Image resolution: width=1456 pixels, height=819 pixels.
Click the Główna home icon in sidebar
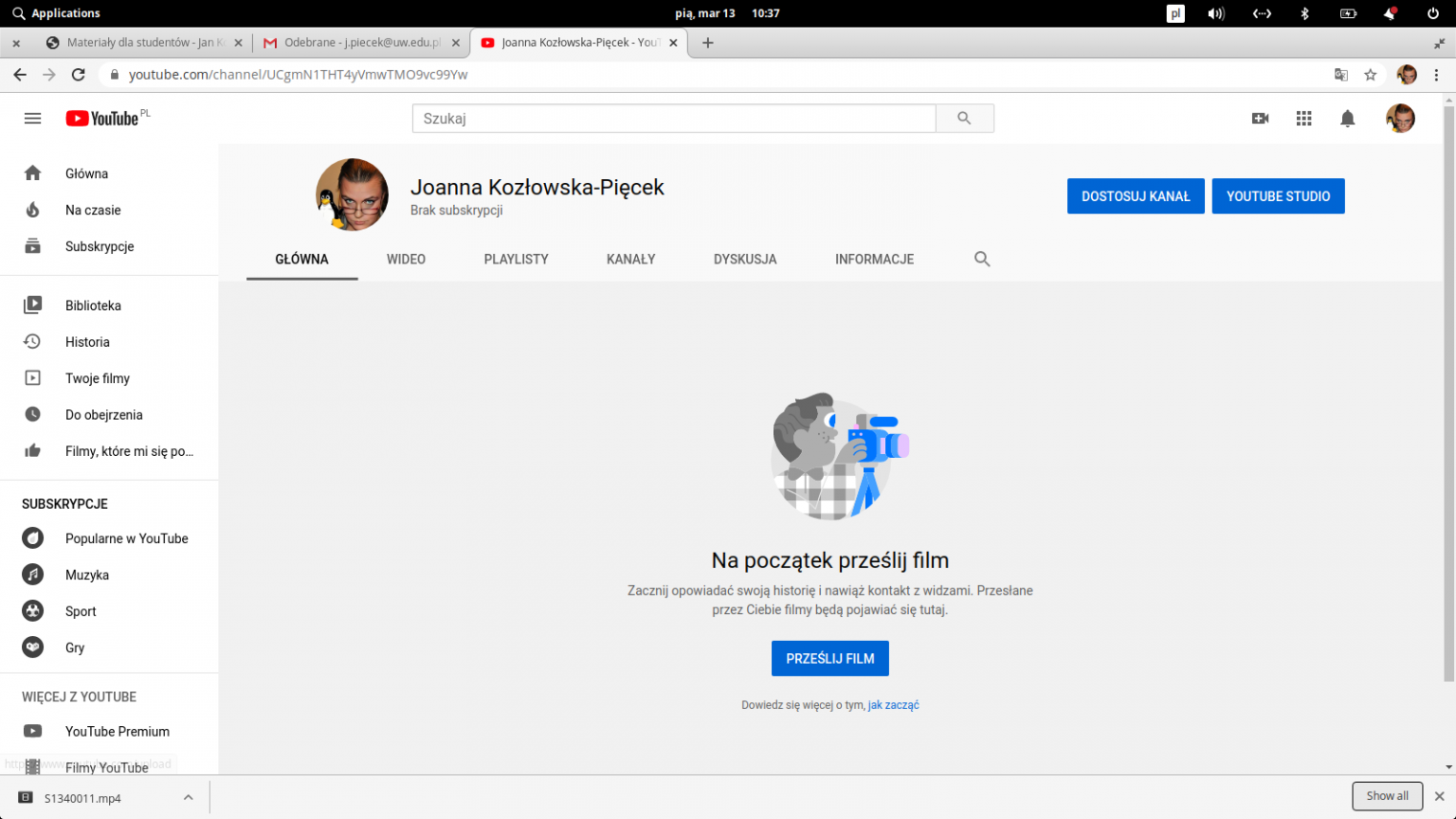(x=33, y=173)
